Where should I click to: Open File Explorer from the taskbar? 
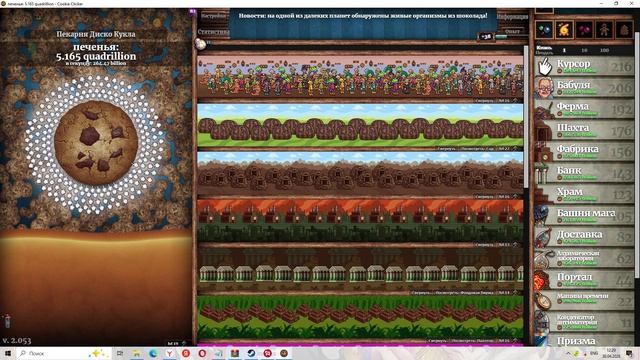136,353
